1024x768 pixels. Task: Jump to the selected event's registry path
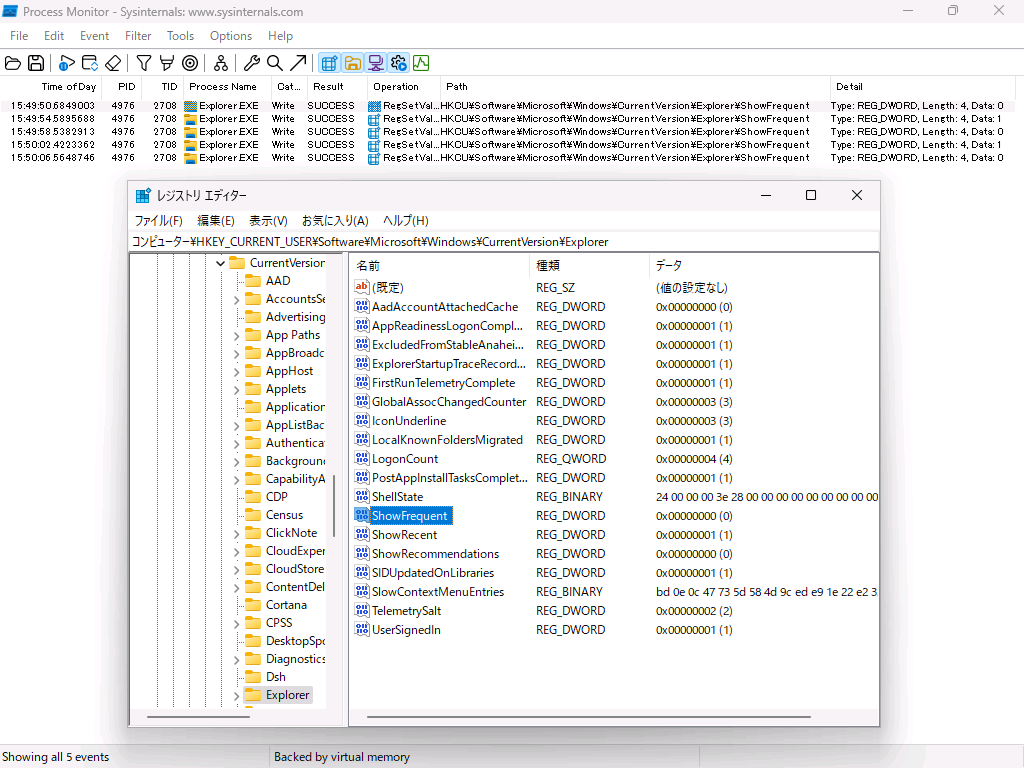tap(296, 62)
